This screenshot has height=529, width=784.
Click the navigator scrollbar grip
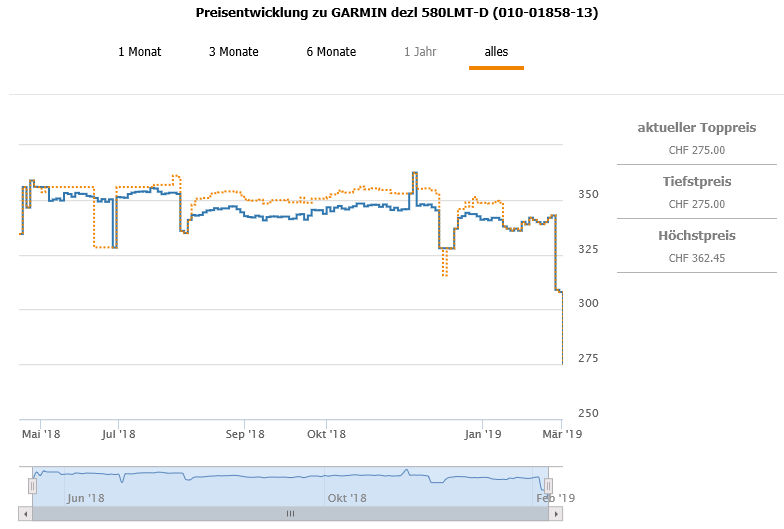click(x=291, y=514)
